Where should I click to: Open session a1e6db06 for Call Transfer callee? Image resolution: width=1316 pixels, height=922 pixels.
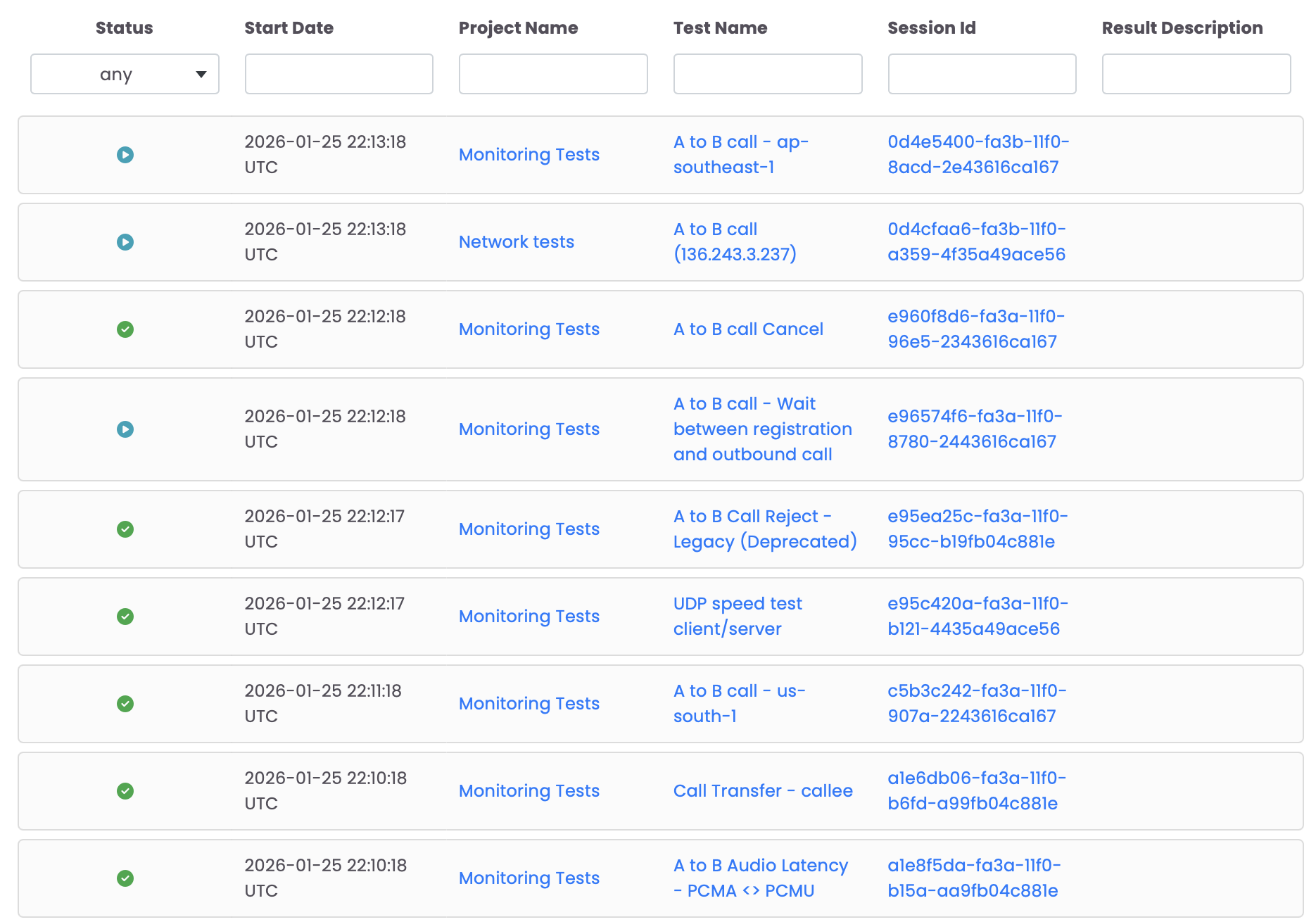[x=976, y=791]
